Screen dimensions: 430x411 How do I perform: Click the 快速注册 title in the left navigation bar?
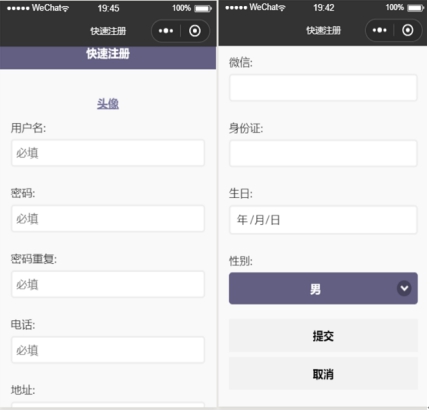coord(108,31)
